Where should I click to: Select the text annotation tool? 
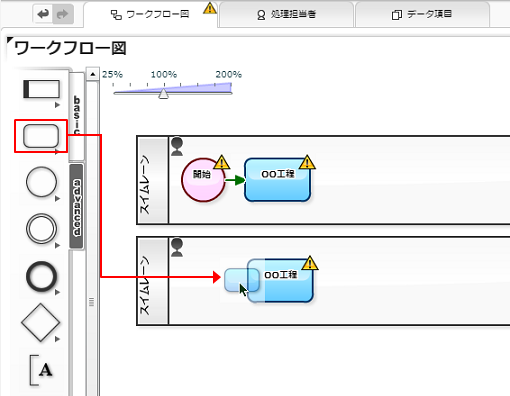41,370
